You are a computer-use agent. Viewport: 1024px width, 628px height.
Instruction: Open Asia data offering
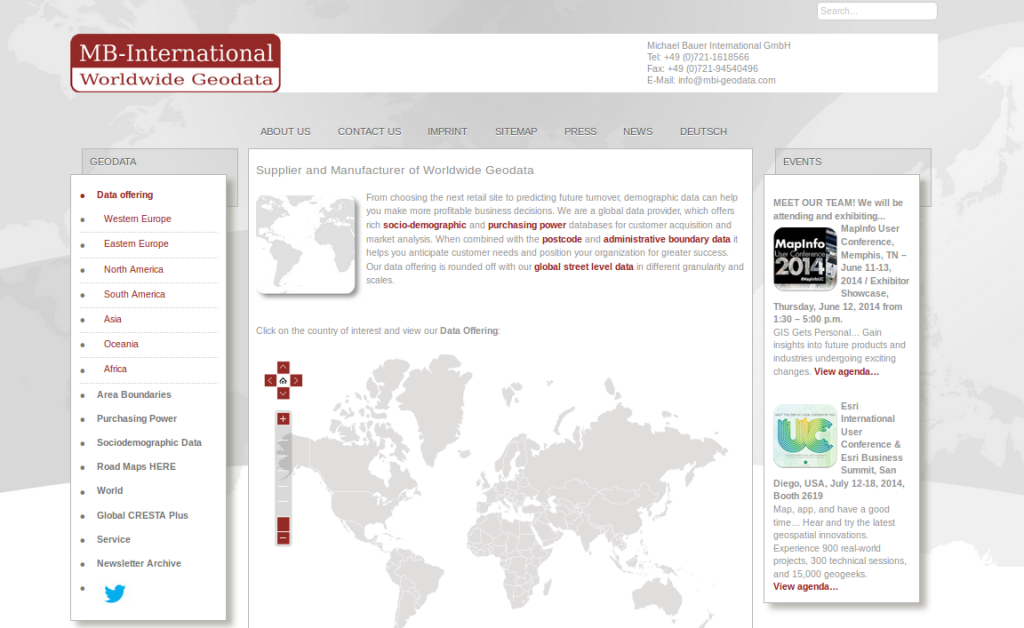click(112, 319)
